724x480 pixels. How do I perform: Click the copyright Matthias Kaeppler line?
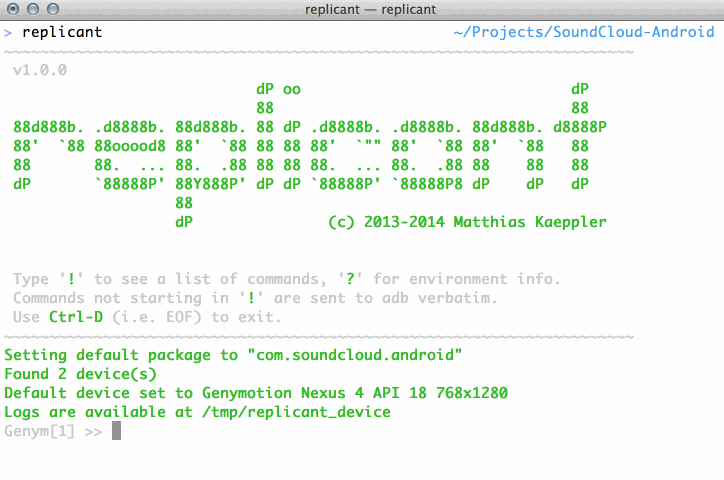[467, 221]
